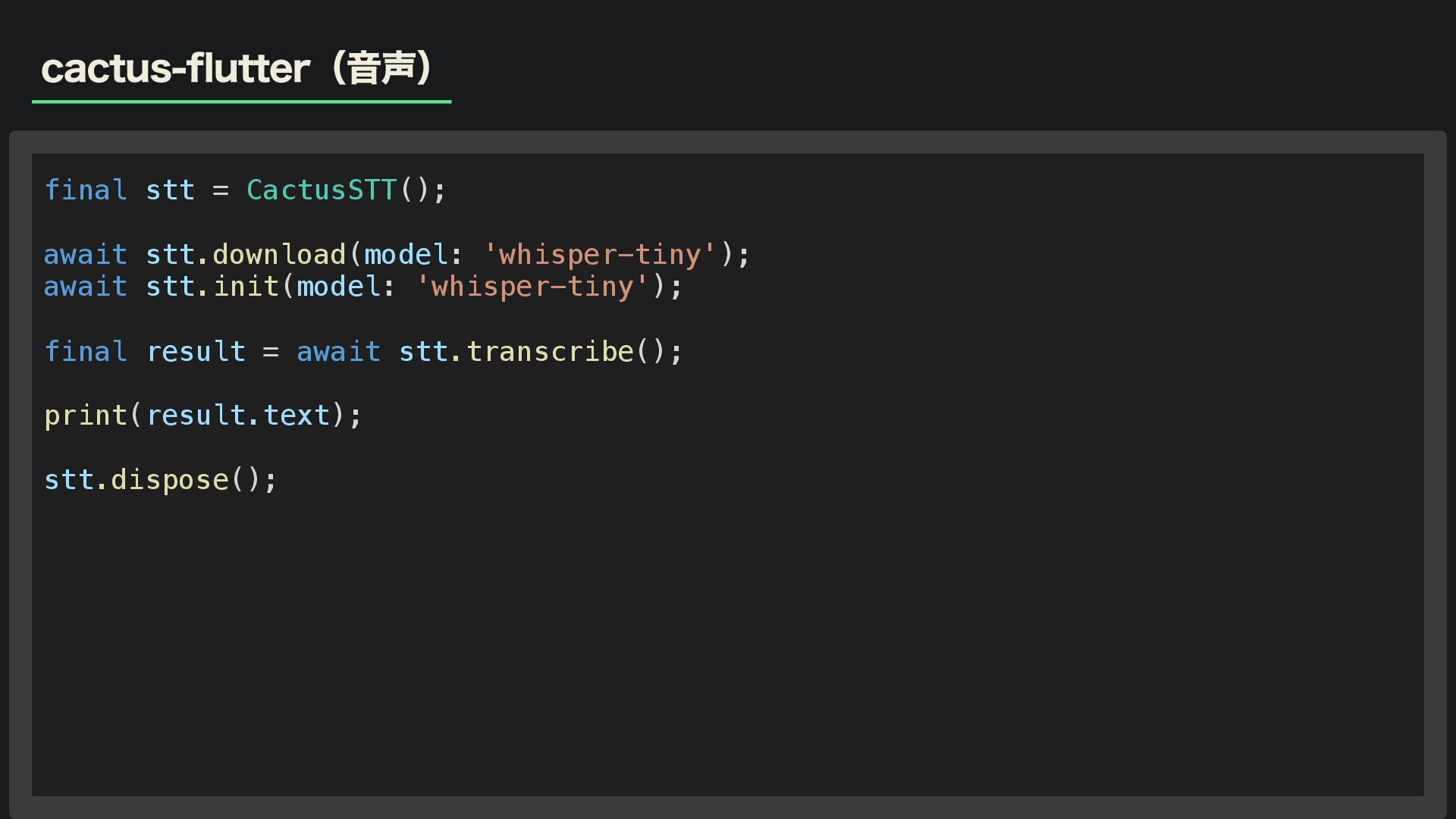Click the model parameter in download call
Viewport: 1456px width, 819px height.
pyautogui.click(x=406, y=255)
